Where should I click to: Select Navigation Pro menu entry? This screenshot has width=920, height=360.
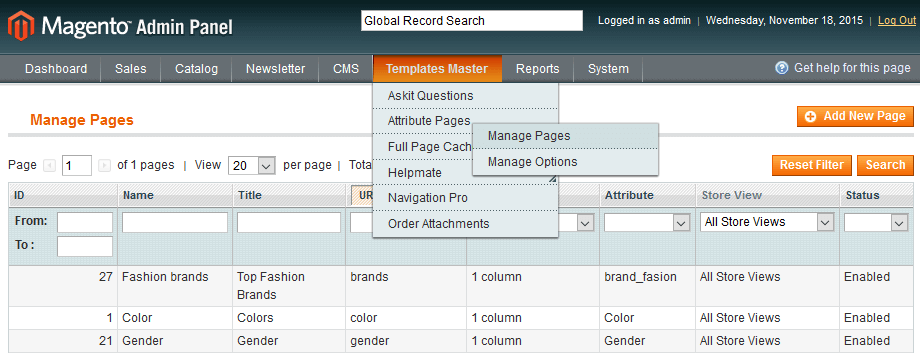click(x=465, y=198)
